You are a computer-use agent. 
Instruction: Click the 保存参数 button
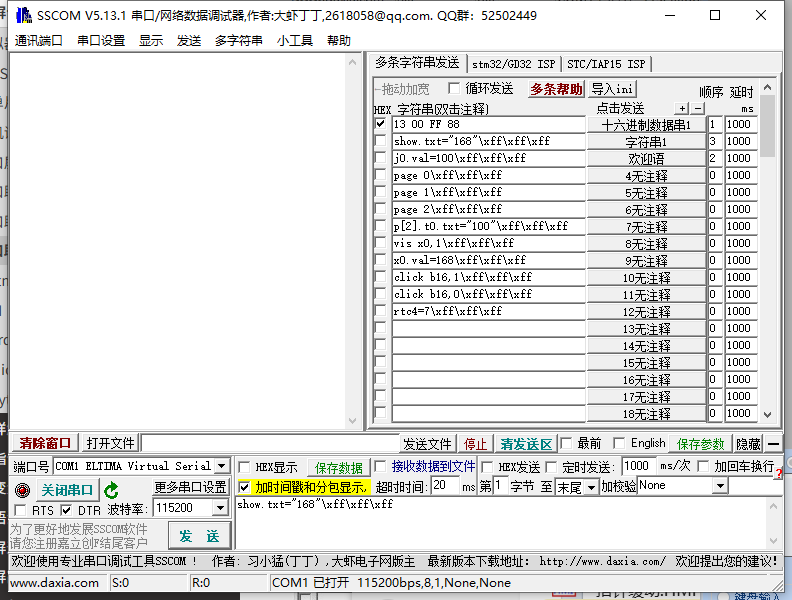pos(700,444)
